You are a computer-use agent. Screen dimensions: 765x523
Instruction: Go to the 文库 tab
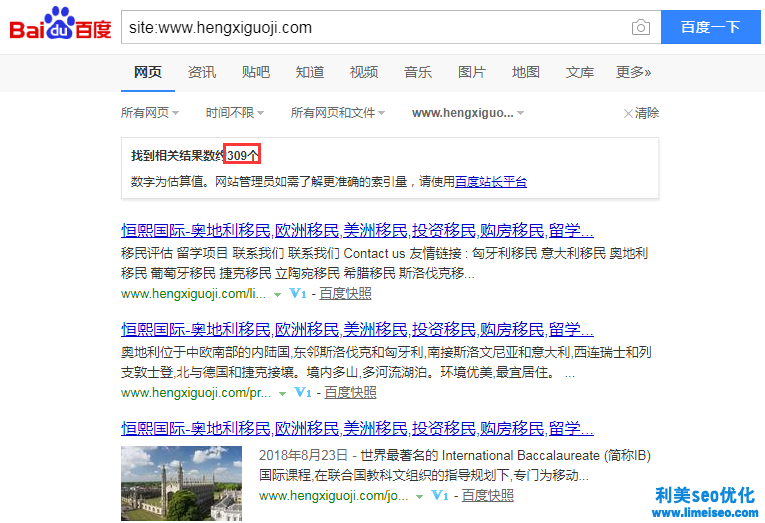coord(580,72)
